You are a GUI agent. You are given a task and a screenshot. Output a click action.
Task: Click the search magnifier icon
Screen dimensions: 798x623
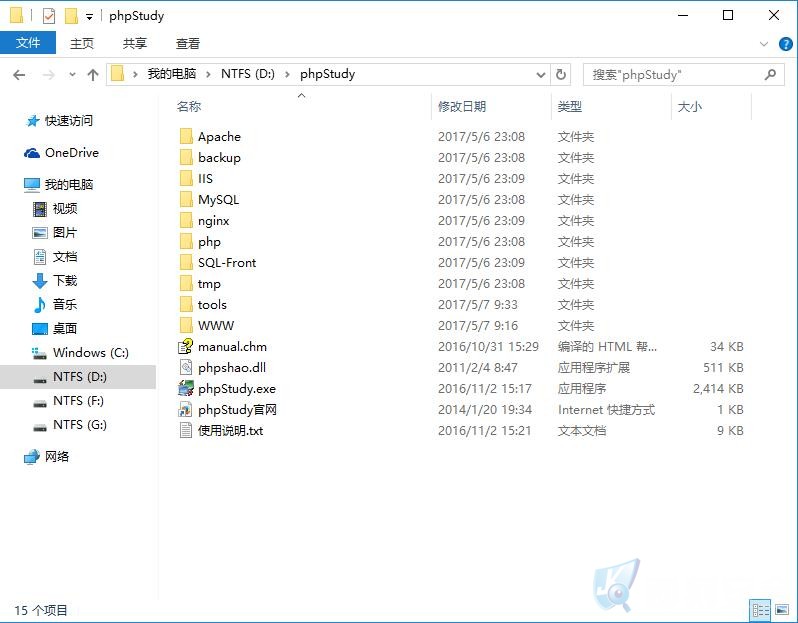(x=771, y=75)
